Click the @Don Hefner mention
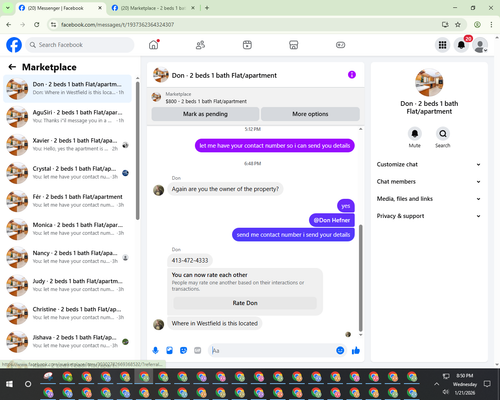Viewport: 500px width, 400px height. pos(332,220)
